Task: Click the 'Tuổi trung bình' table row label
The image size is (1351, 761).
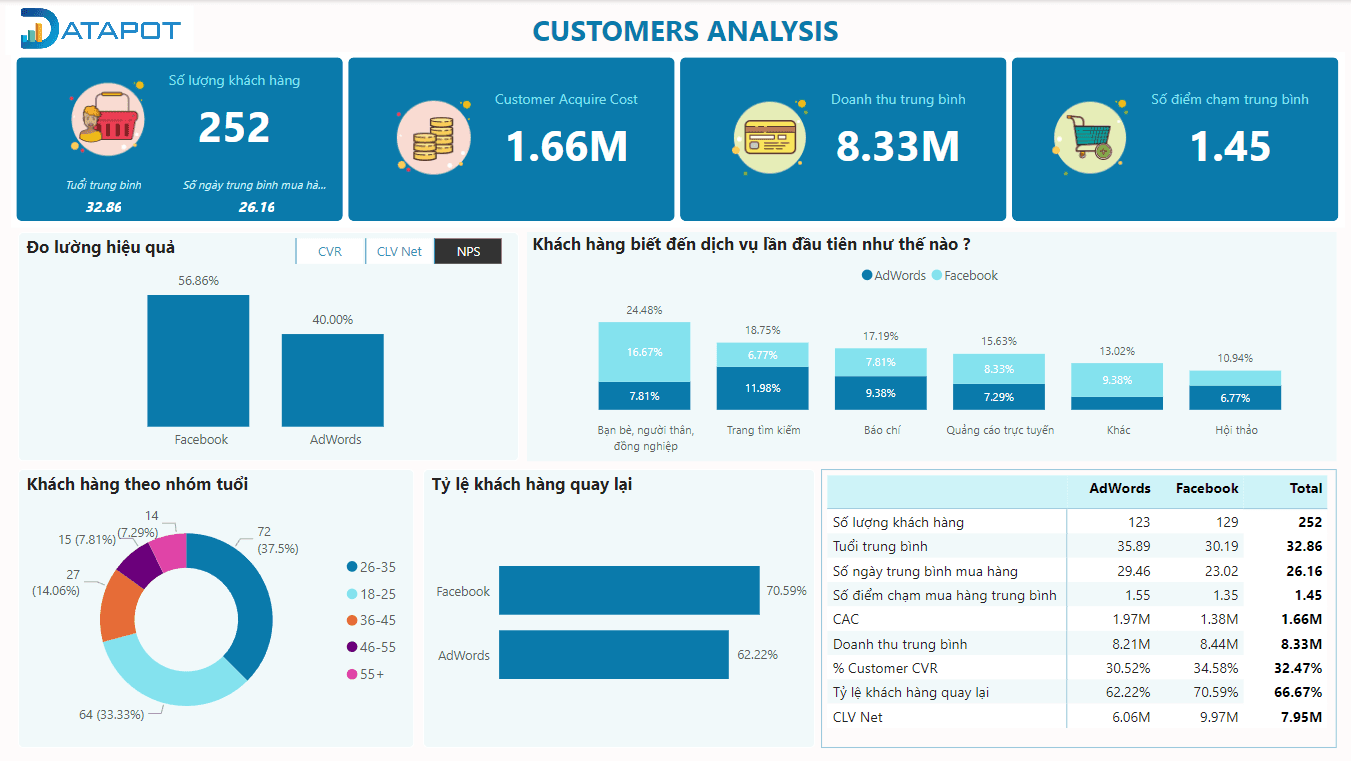Action: pos(880,546)
